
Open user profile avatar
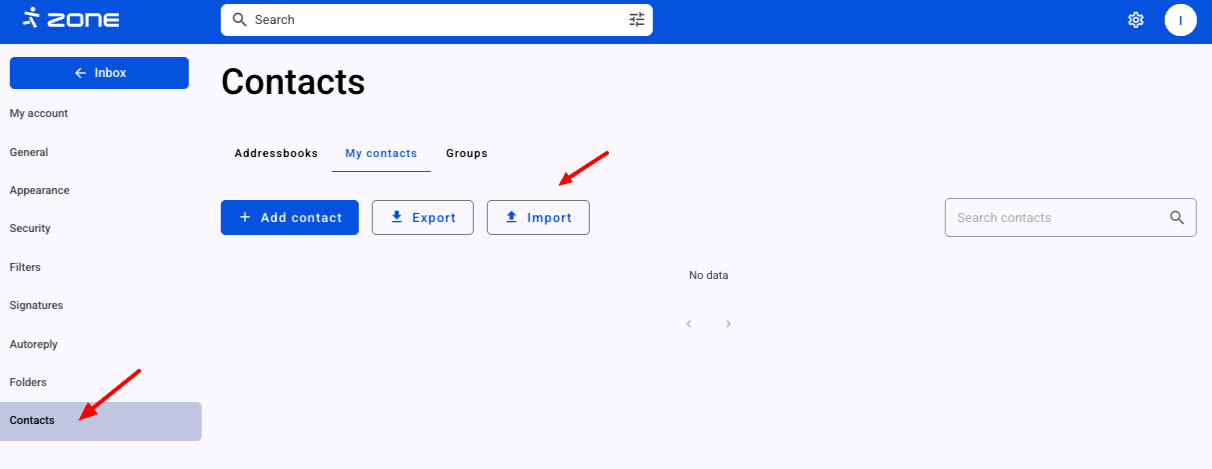[1180, 20]
